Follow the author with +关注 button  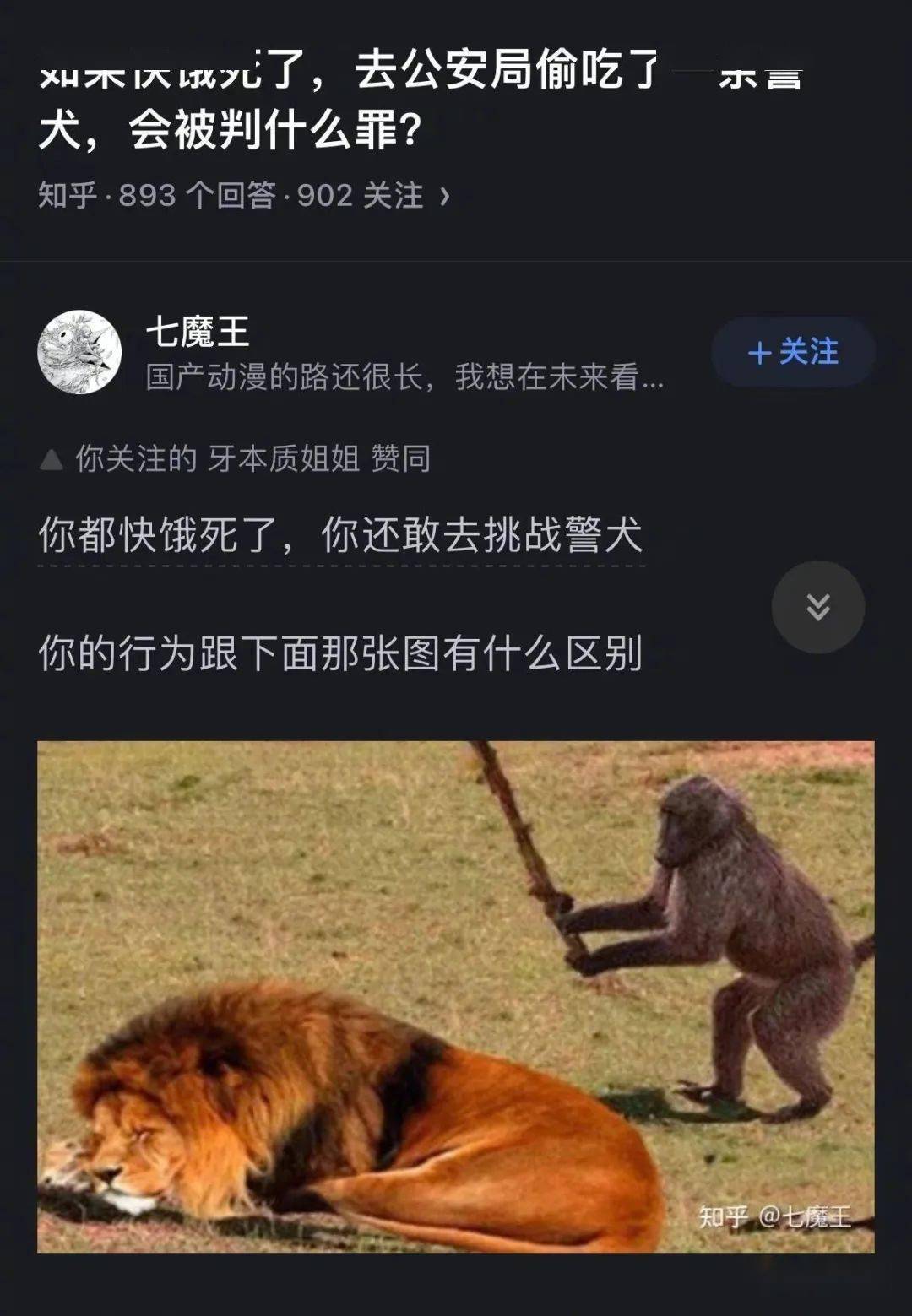pyautogui.click(x=793, y=352)
